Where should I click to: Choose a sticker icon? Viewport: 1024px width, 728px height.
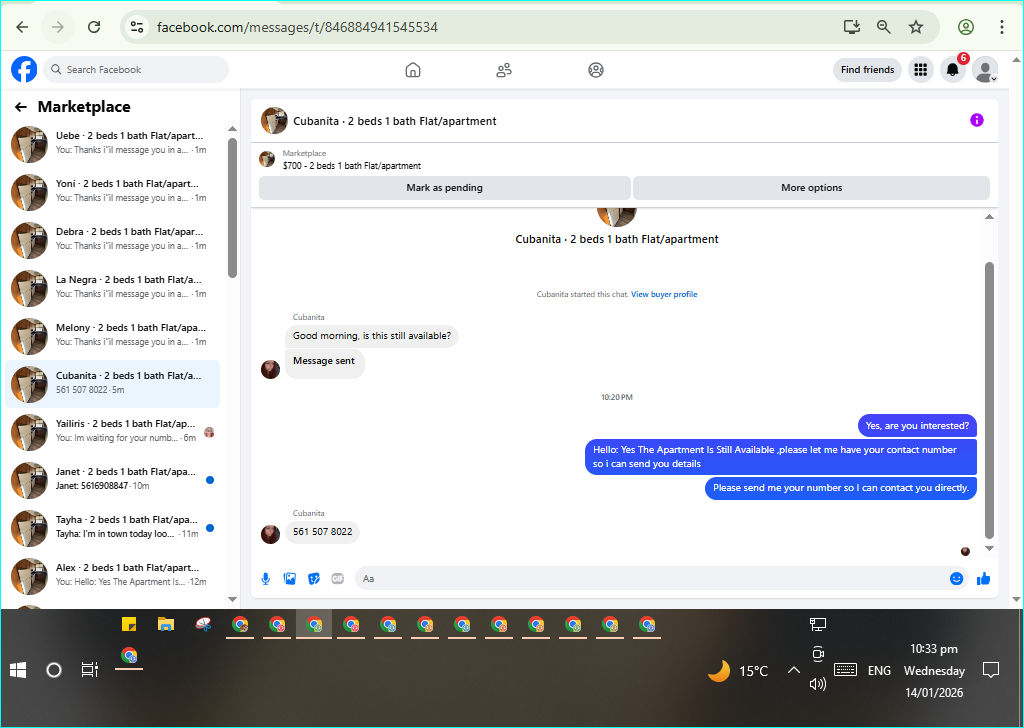pos(313,578)
